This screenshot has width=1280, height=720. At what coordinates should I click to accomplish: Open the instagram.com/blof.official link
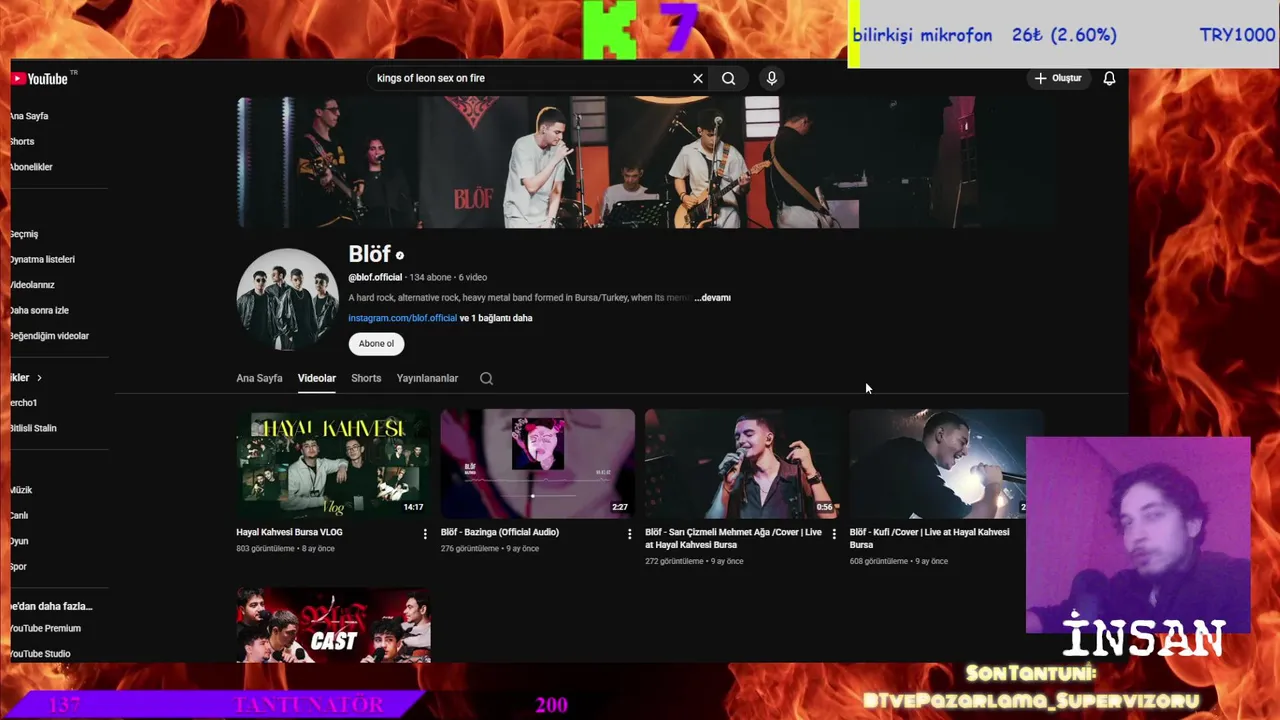[402, 318]
